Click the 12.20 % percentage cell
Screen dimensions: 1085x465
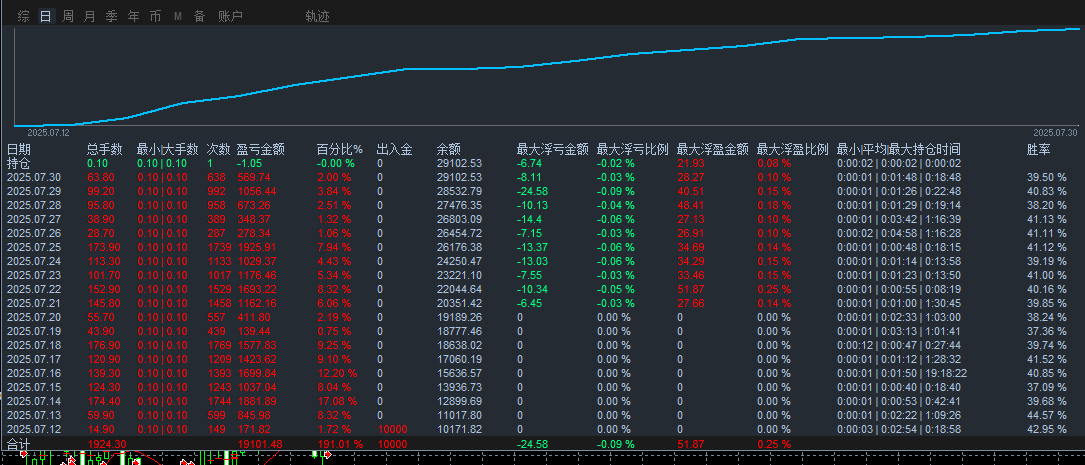tap(337, 374)
